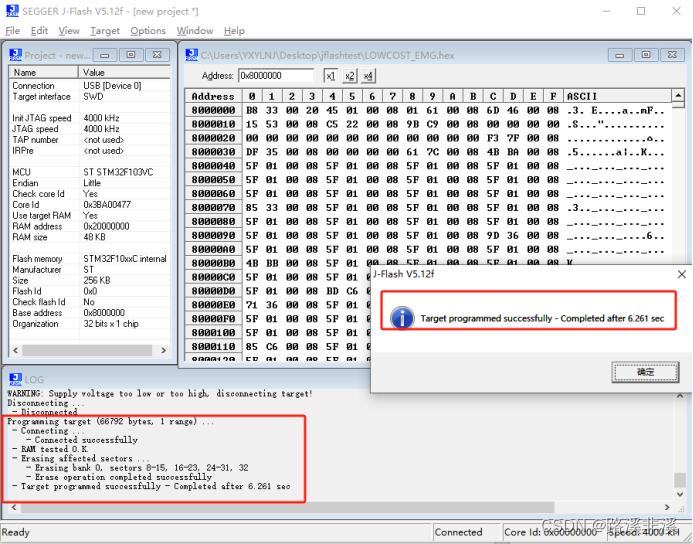693x544 pixels.
Task: Select the 'Little' Endian value
Action: (92, 183)
